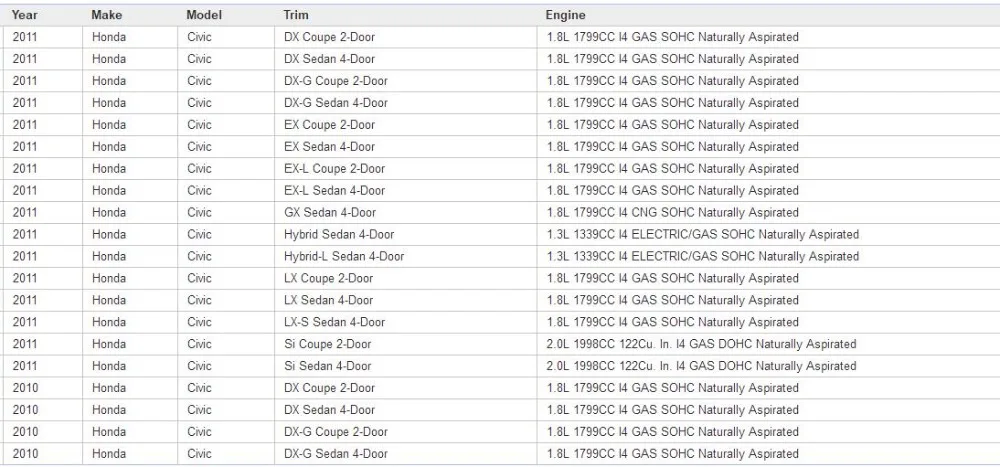Select the 2010 DX-G Sedan 4-Door trim cell
Viewport: 1000px width, 467px height.
click(x=406, y=454)
